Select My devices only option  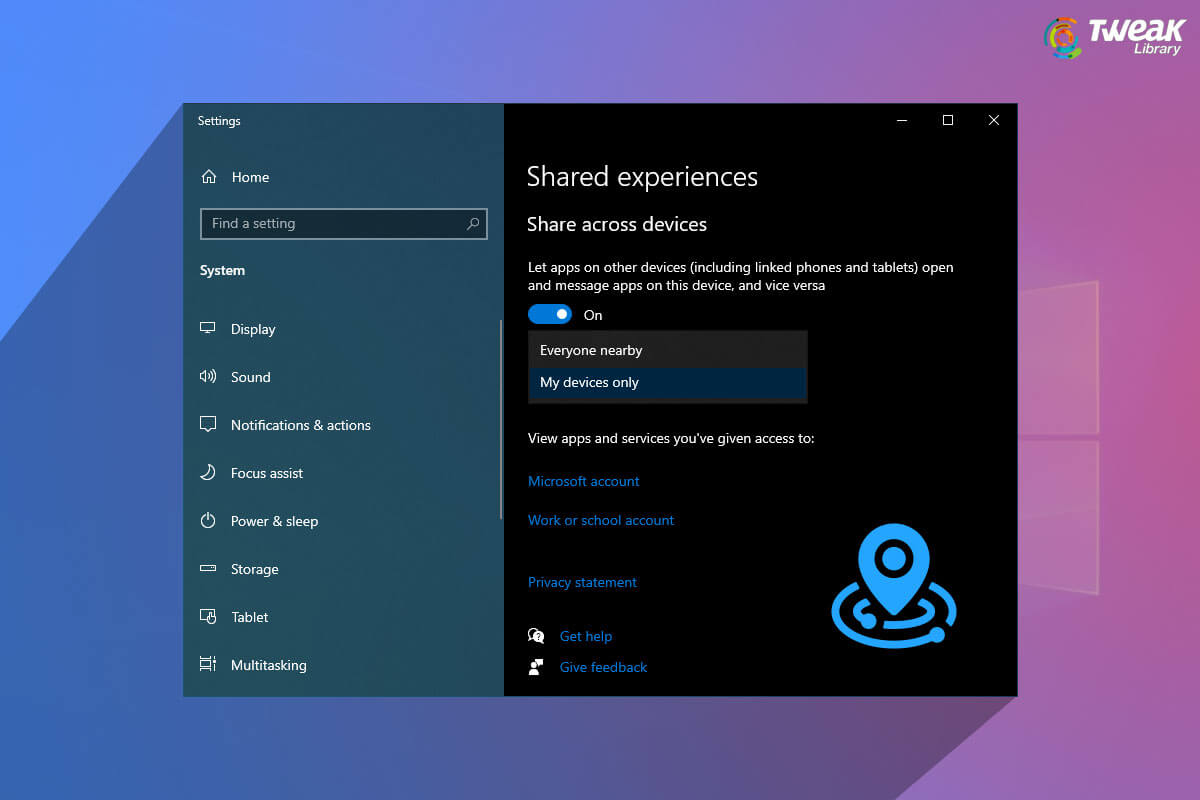[x=589, y=382]
